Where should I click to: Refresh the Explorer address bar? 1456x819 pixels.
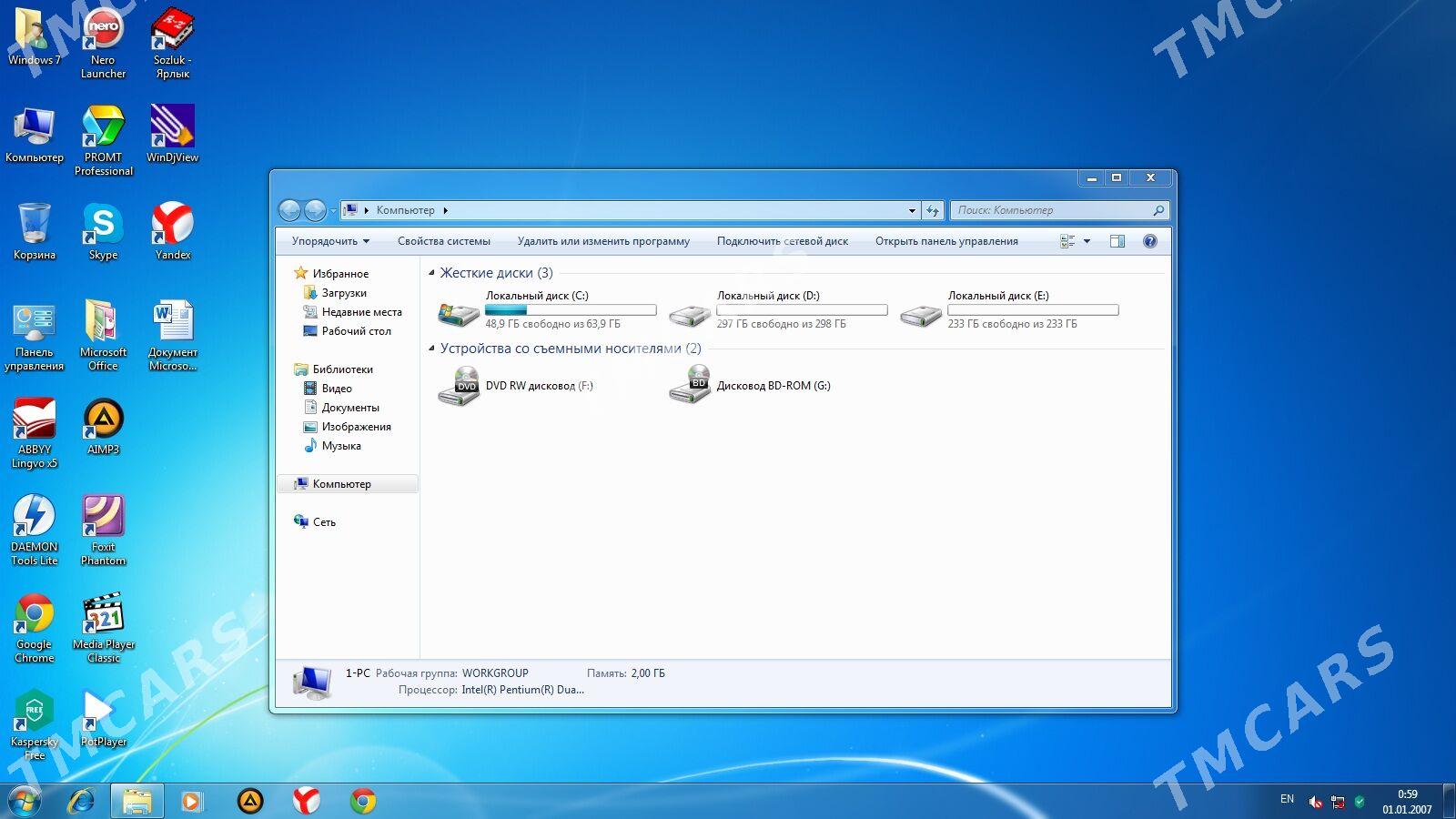[932, 210]
